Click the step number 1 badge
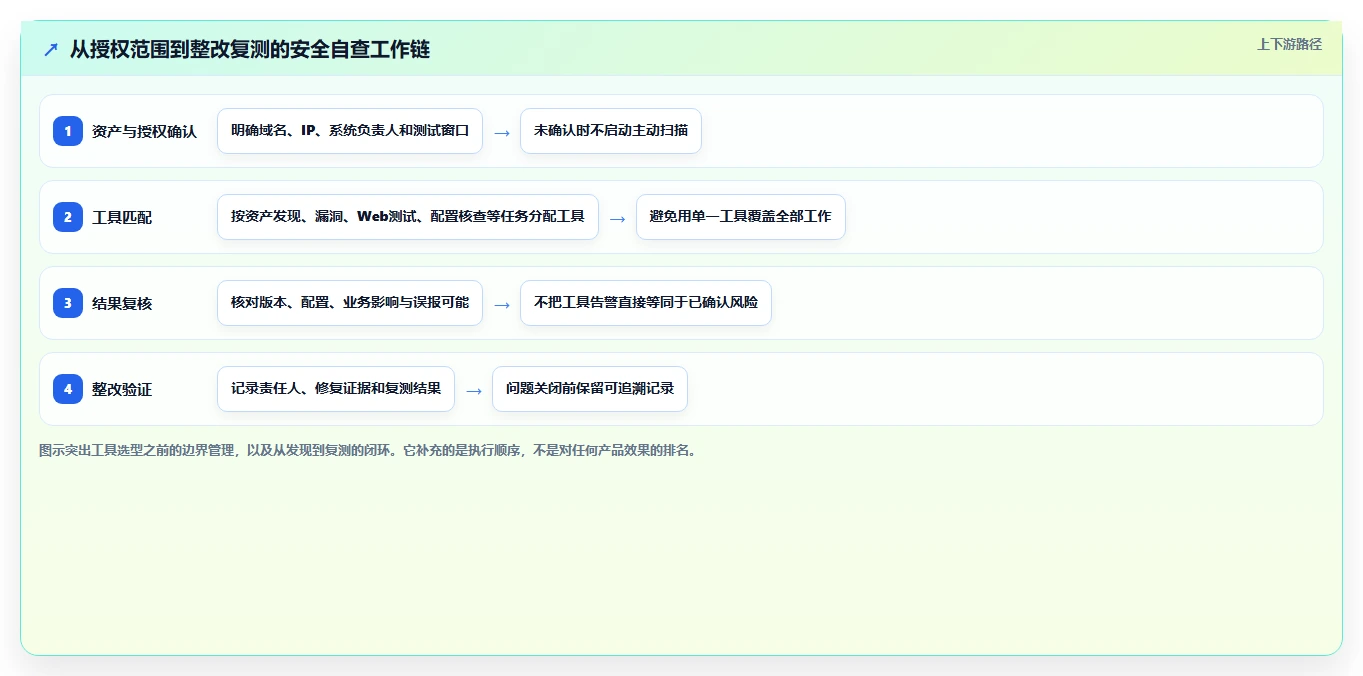 coord(68,131)
